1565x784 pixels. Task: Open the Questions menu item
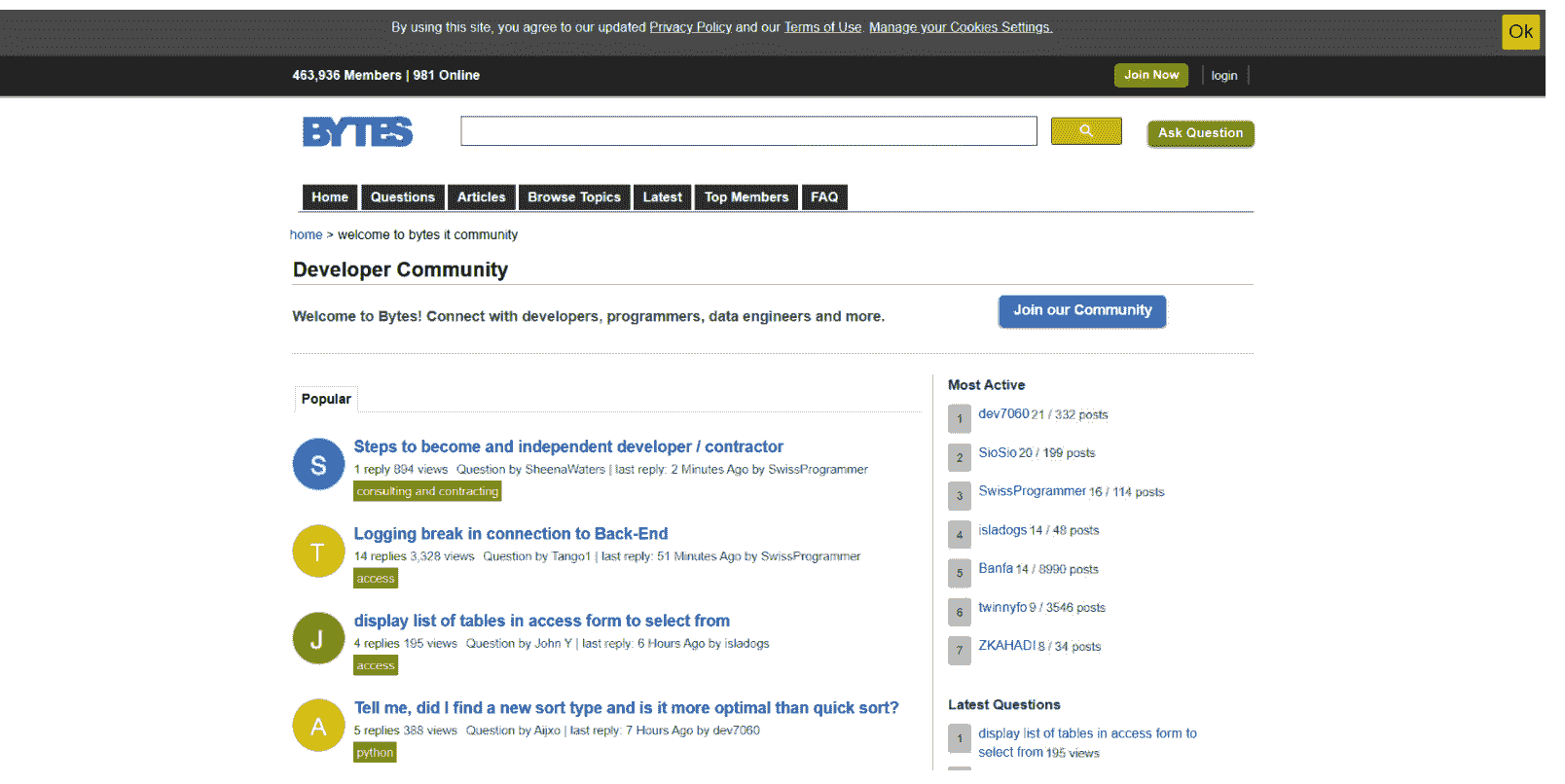(x=402, y=197)
